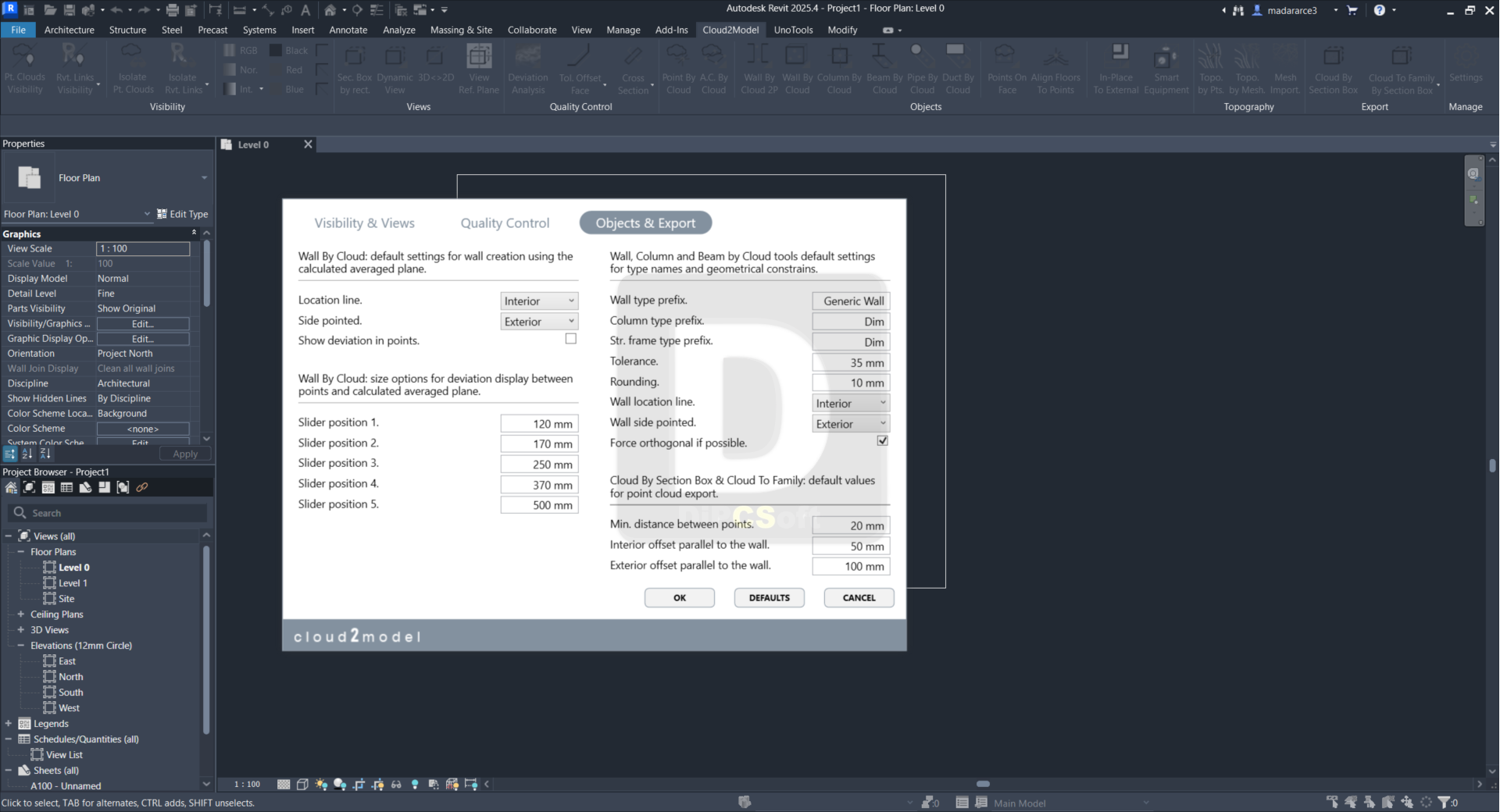This screenshot has height=812, width=1500.
Task: Click the Deviation Analysis ribbon tool
Action: (528, 69)
